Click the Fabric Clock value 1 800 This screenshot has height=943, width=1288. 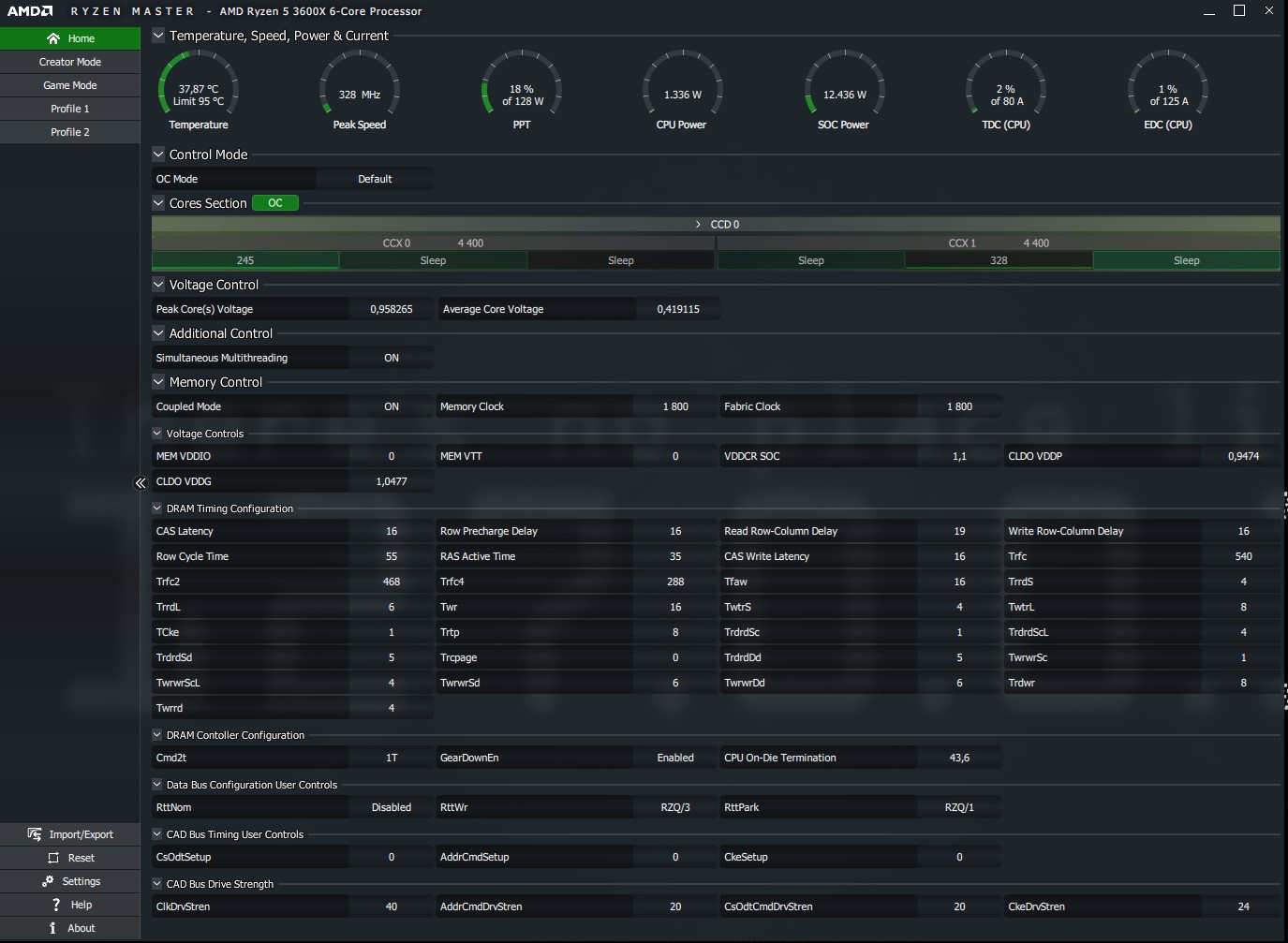(x=959, y=406)
